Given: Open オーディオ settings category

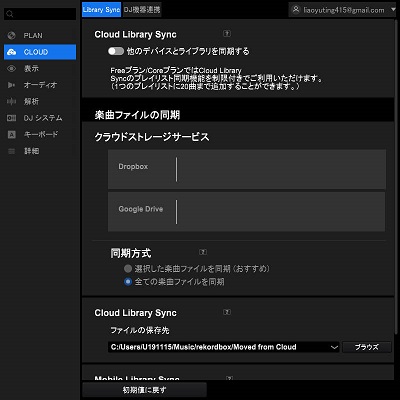Looking at the screenshot, I should point(40,85).
